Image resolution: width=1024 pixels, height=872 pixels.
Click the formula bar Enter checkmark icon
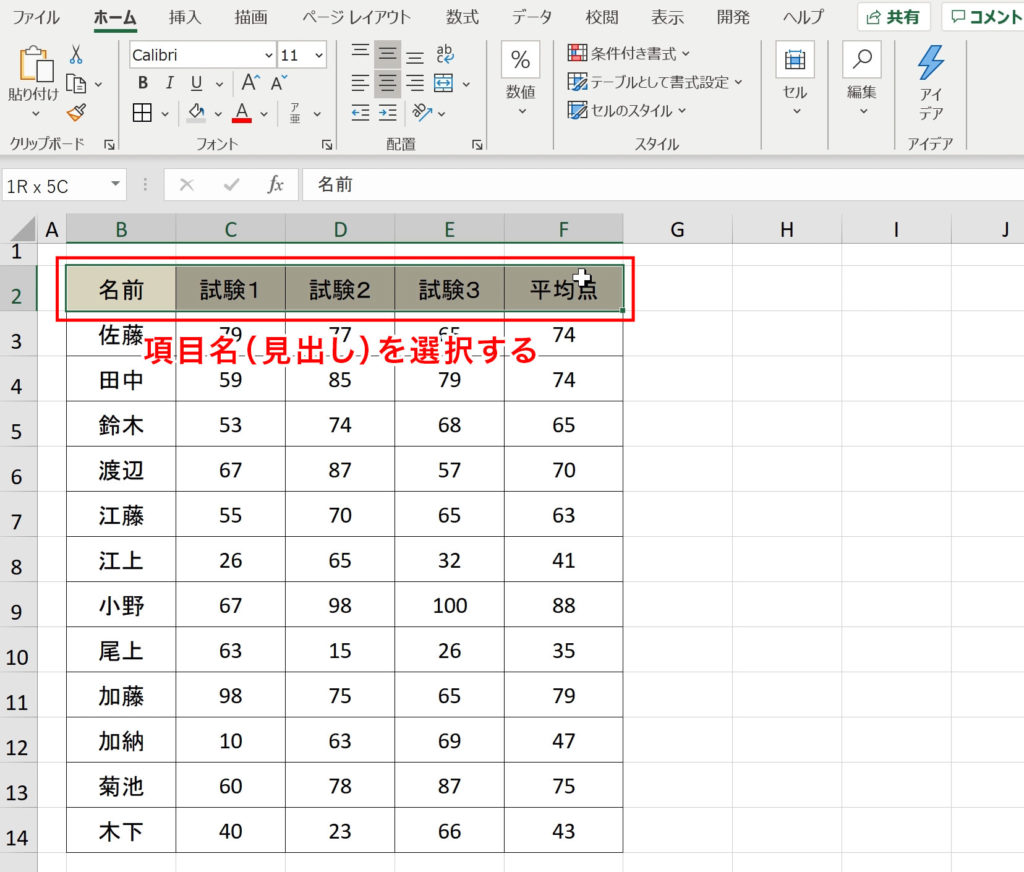point(231,185)
